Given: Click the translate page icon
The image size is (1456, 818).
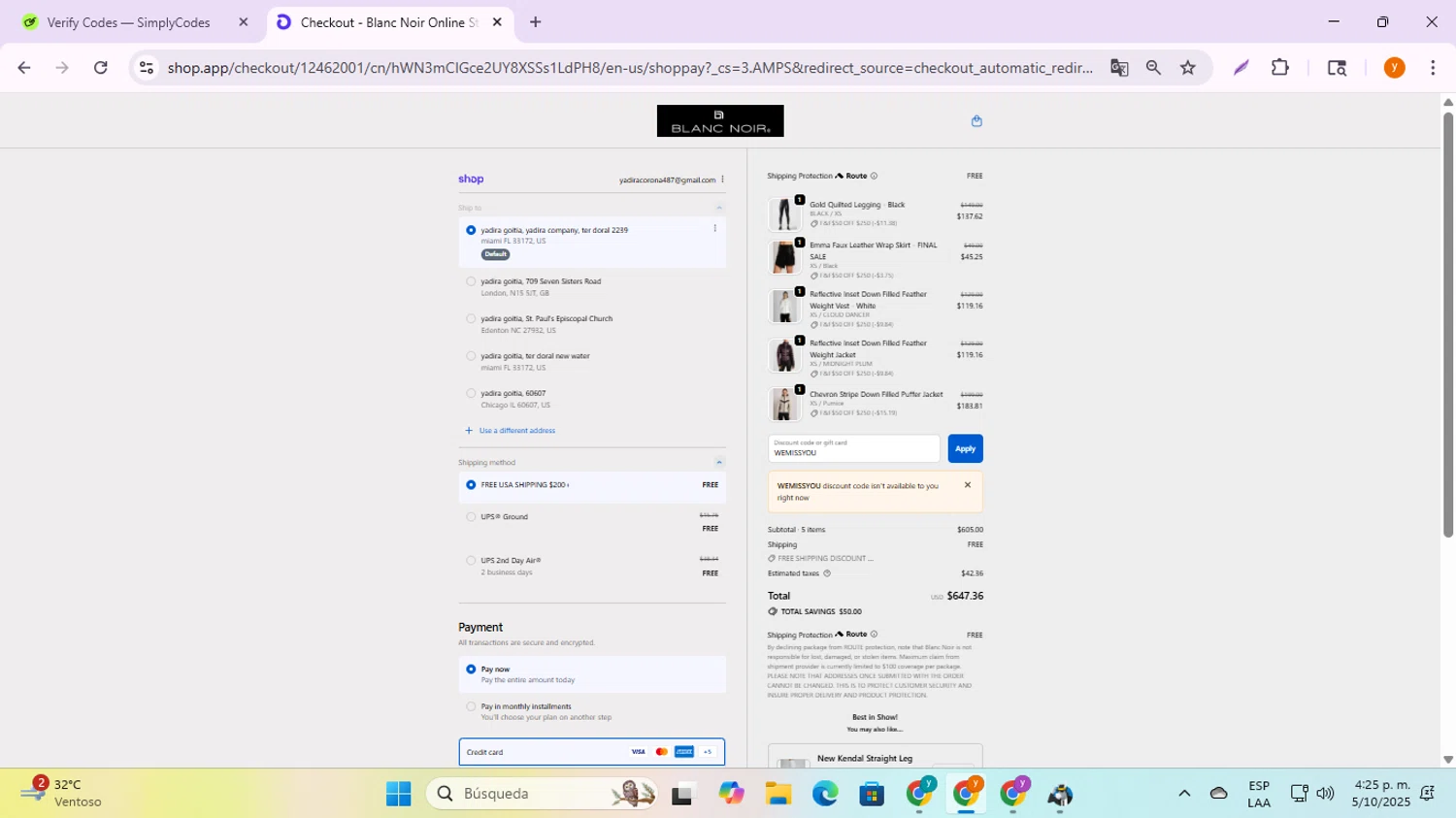Looking at the screenshot, I should [x=1119, y=68].
